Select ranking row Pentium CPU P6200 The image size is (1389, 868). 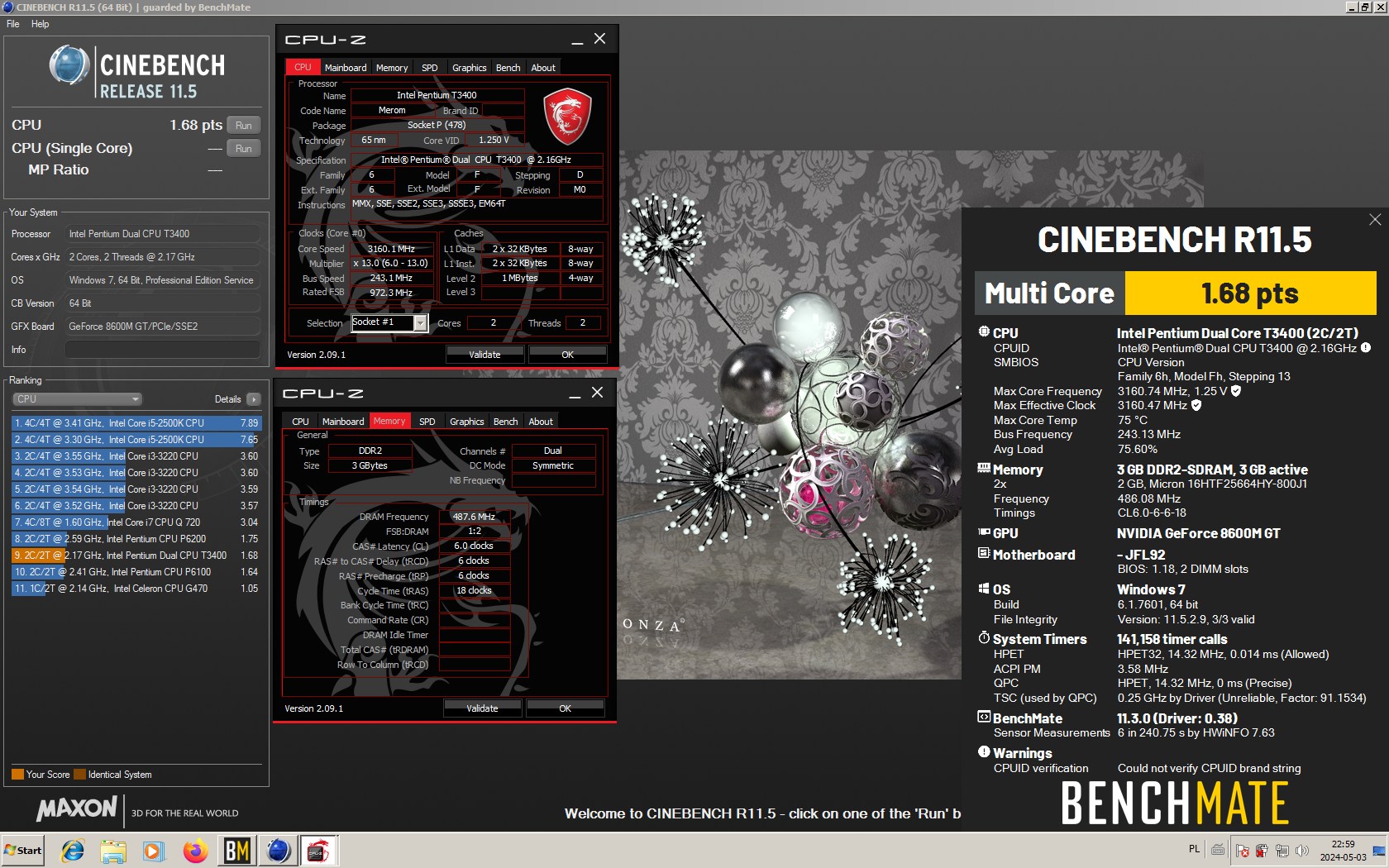[136, 539]
